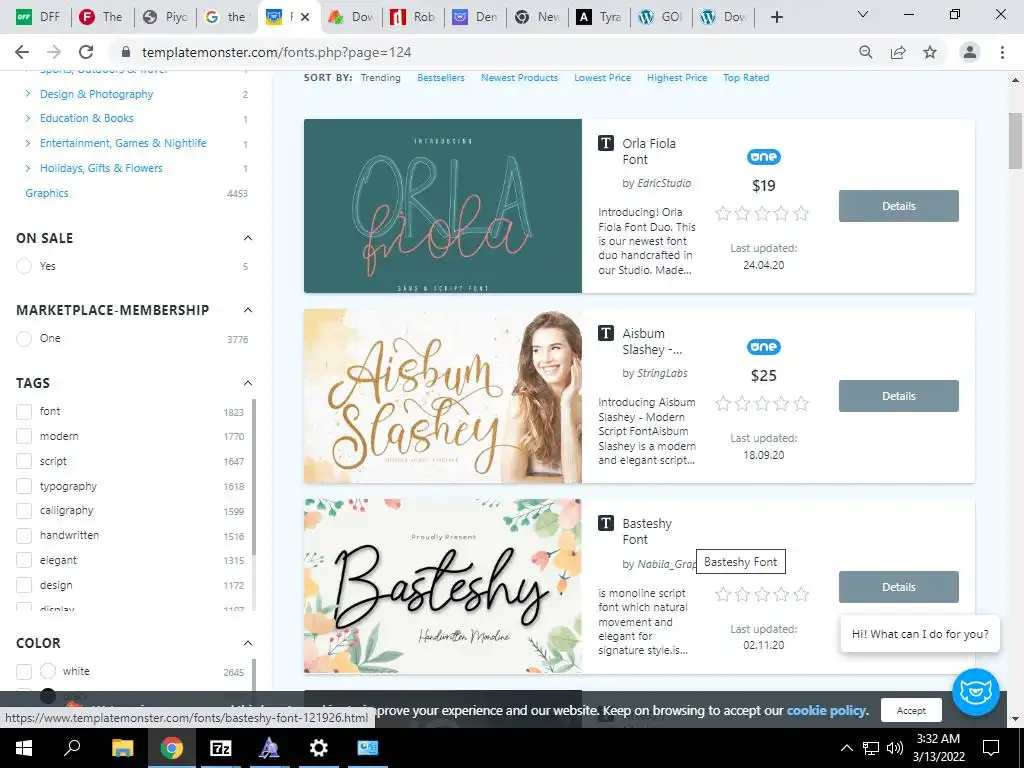
Task: Check the 'font' tag checkbox
Action: click(24, 411)
